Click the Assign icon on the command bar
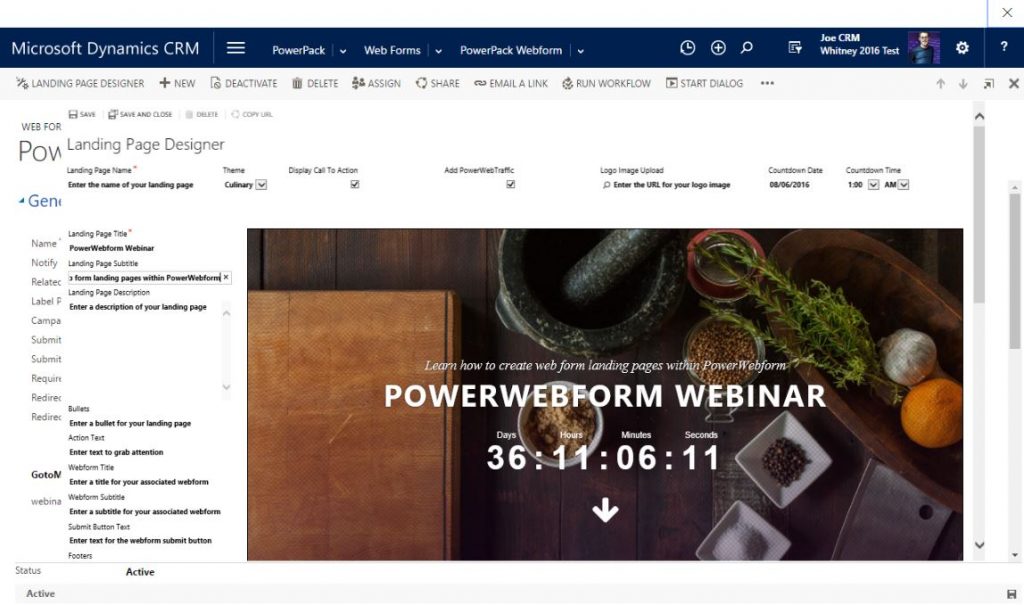Screen dimensions: 1024x605 pyautogui.click(x=356, y=83)
